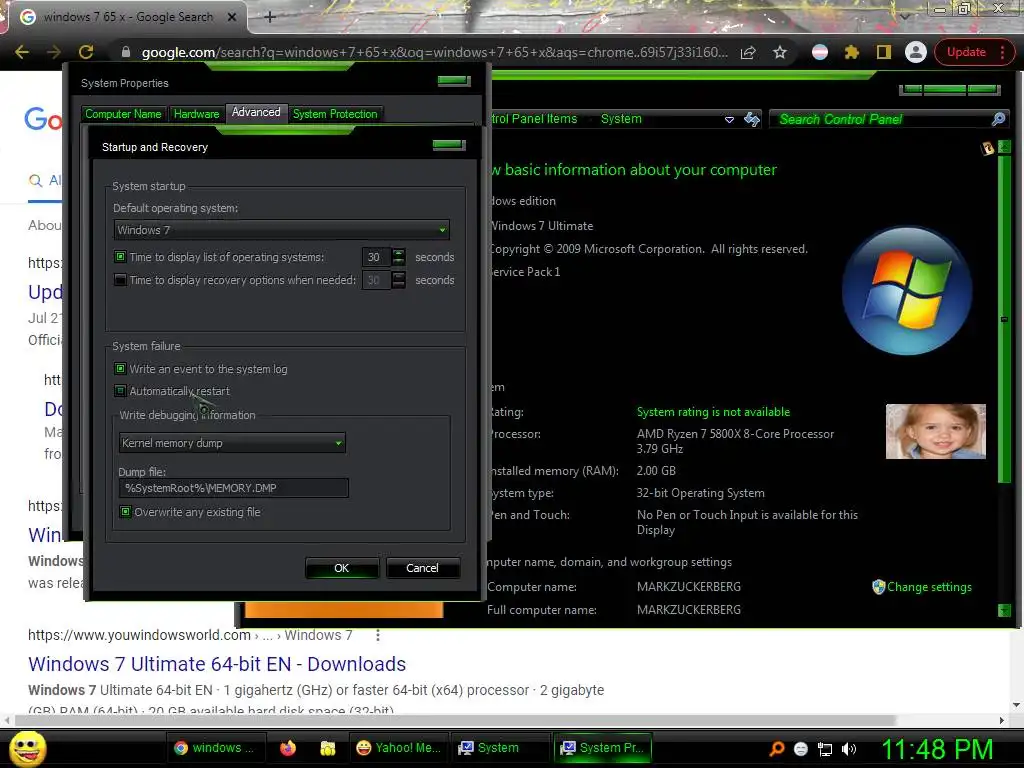Click the Windows logo in System window

click(x=906, y=291)
